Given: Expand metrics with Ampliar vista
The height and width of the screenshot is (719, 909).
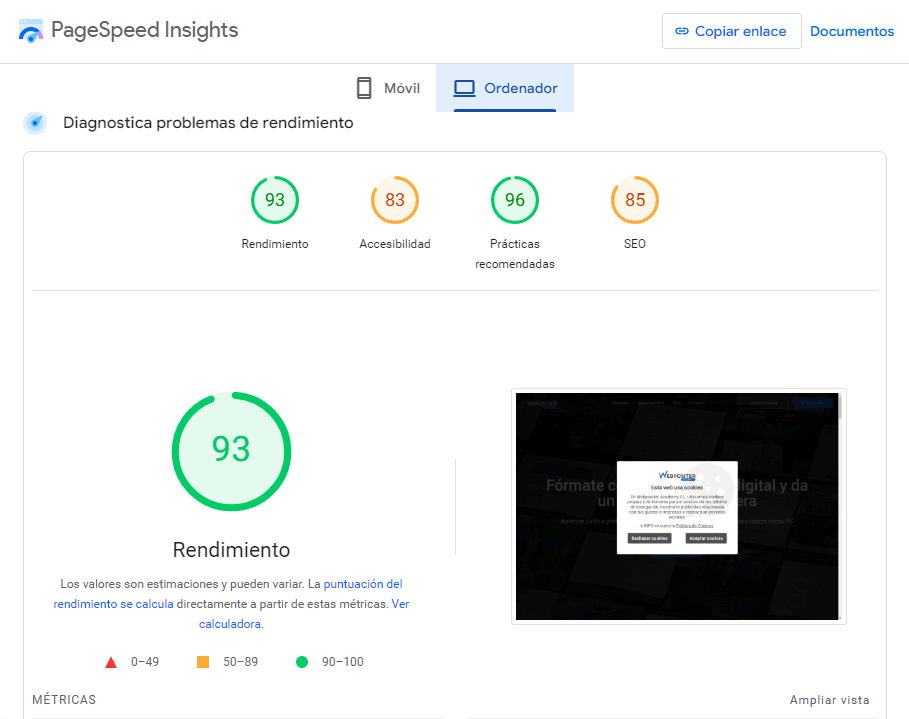Looking at the screenshot, I should pos(829,700).
